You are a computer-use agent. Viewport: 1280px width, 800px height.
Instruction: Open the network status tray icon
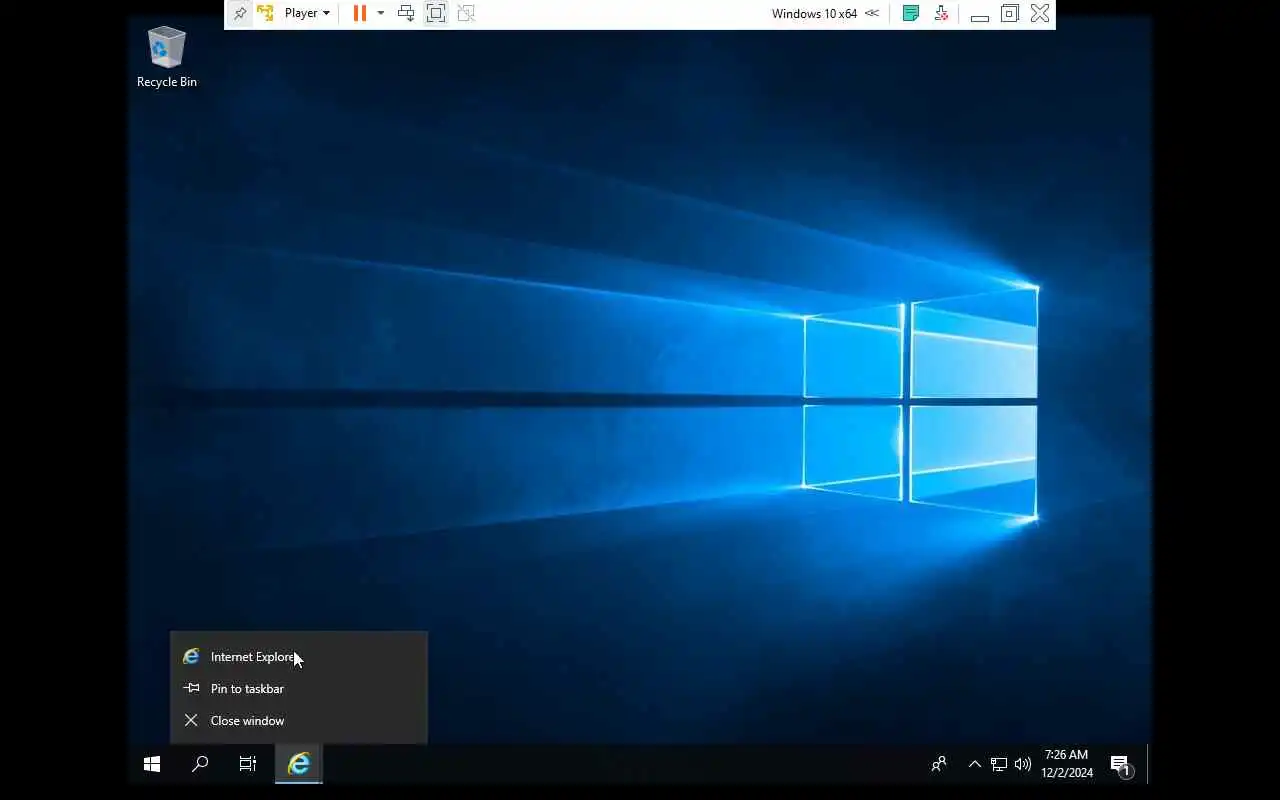(x=998, y=764)
